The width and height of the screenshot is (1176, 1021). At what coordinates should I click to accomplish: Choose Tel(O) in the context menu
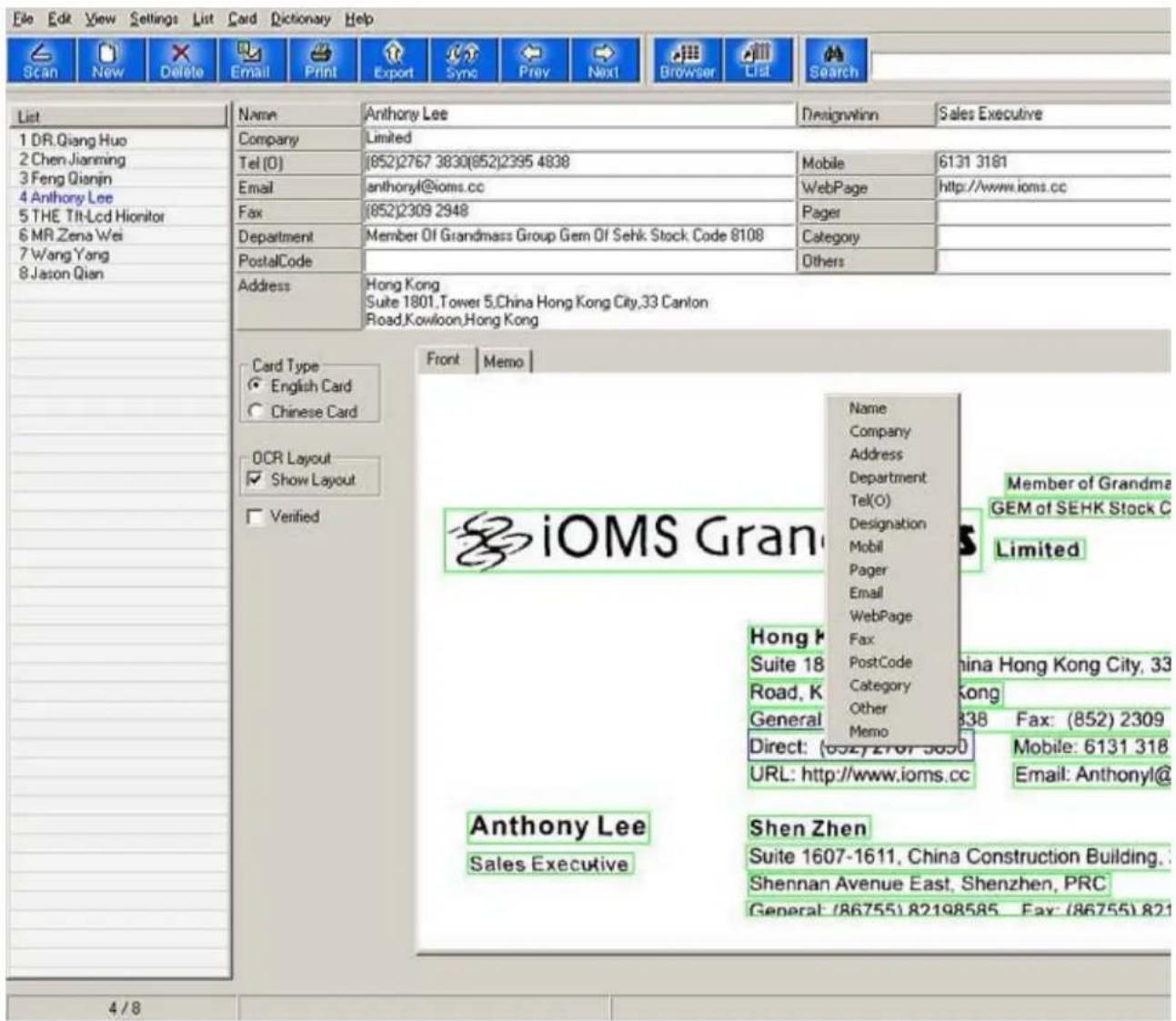891,500
